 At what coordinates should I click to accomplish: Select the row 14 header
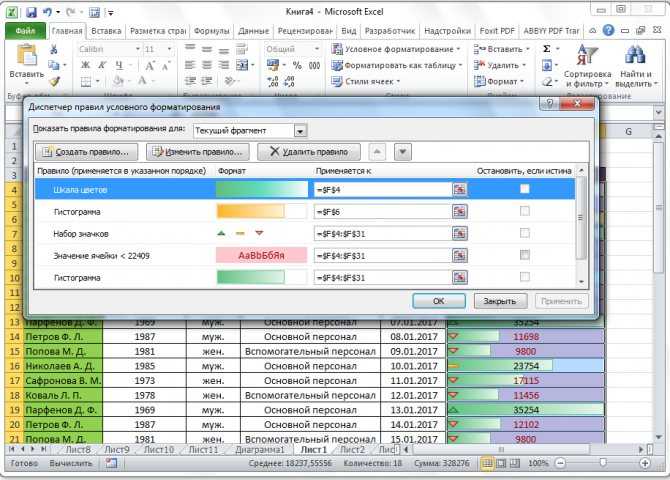[14, 337]
